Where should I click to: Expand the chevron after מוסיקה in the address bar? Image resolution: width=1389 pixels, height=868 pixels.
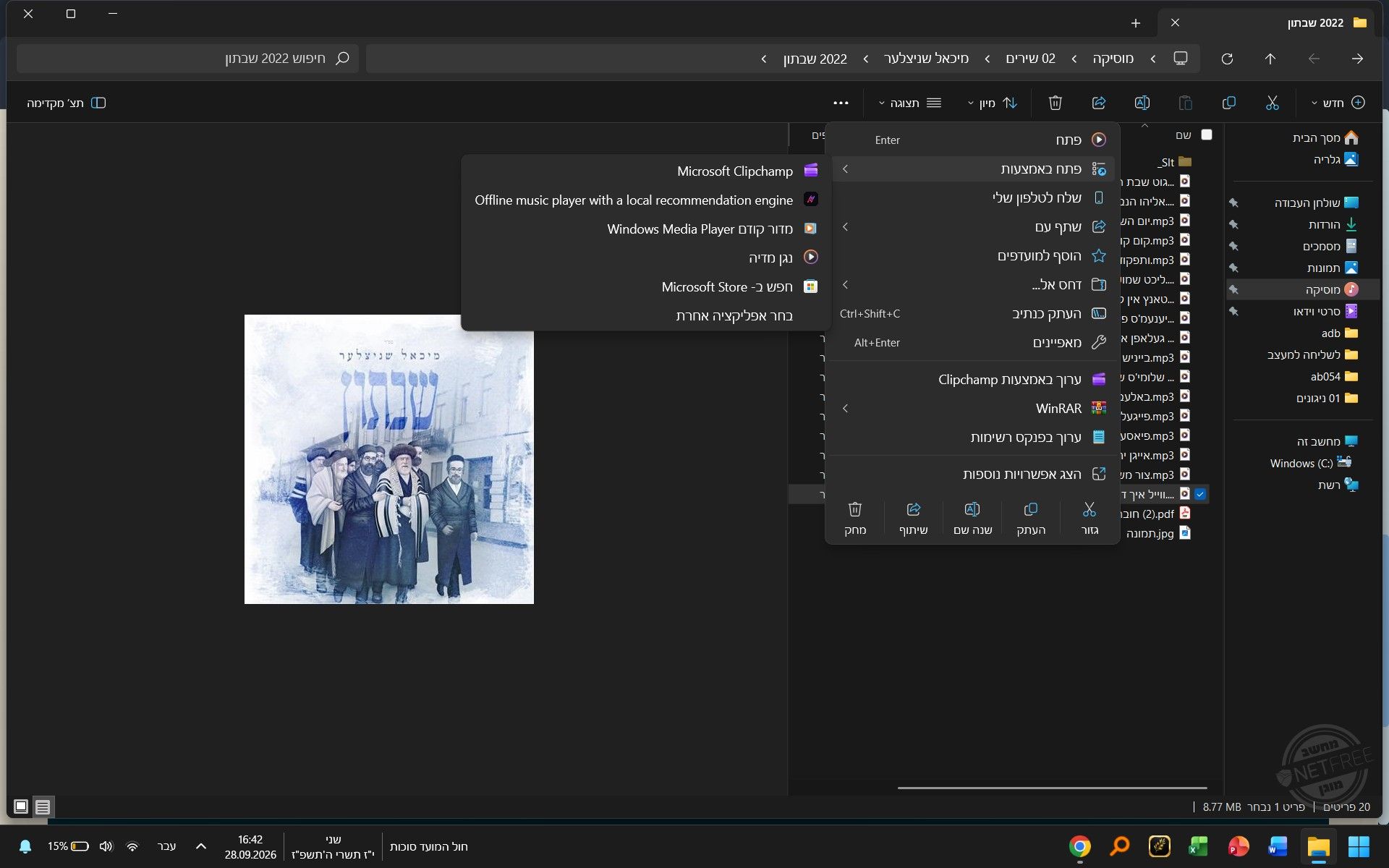[1074, 59]
